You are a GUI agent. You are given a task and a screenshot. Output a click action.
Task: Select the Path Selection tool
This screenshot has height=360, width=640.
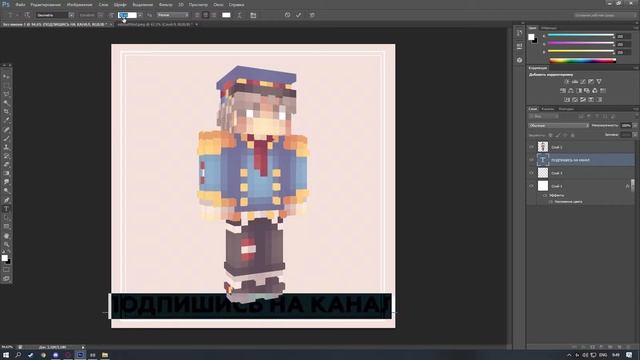(x=6, y=218)
